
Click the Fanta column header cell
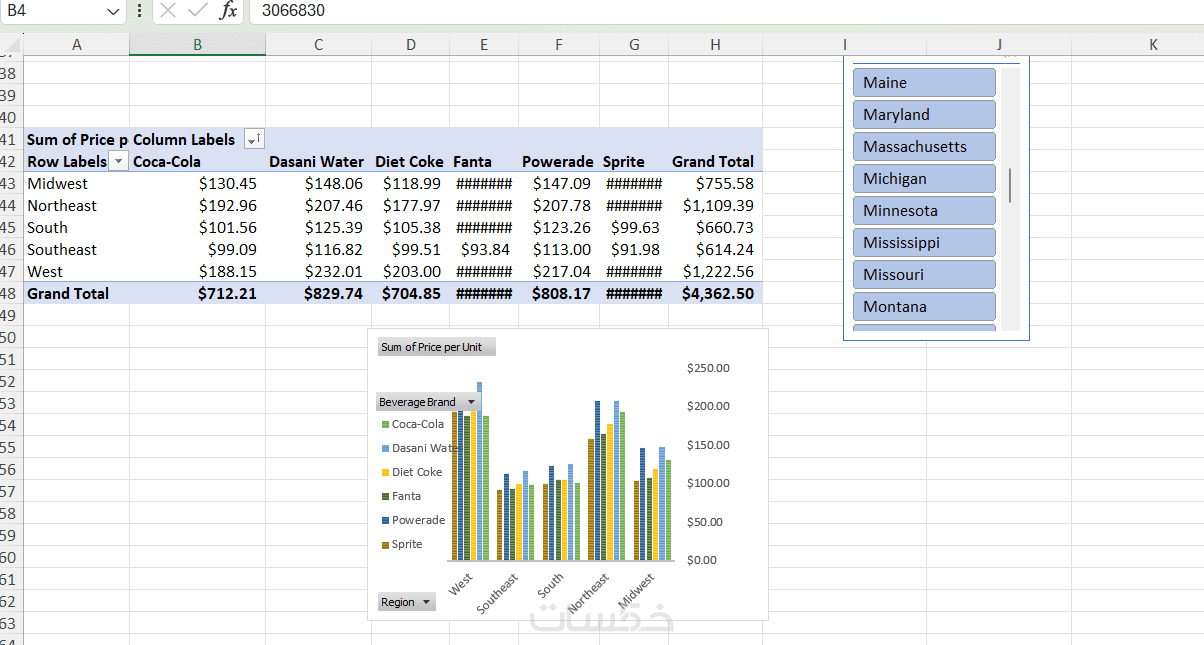(x=484, y=161)
